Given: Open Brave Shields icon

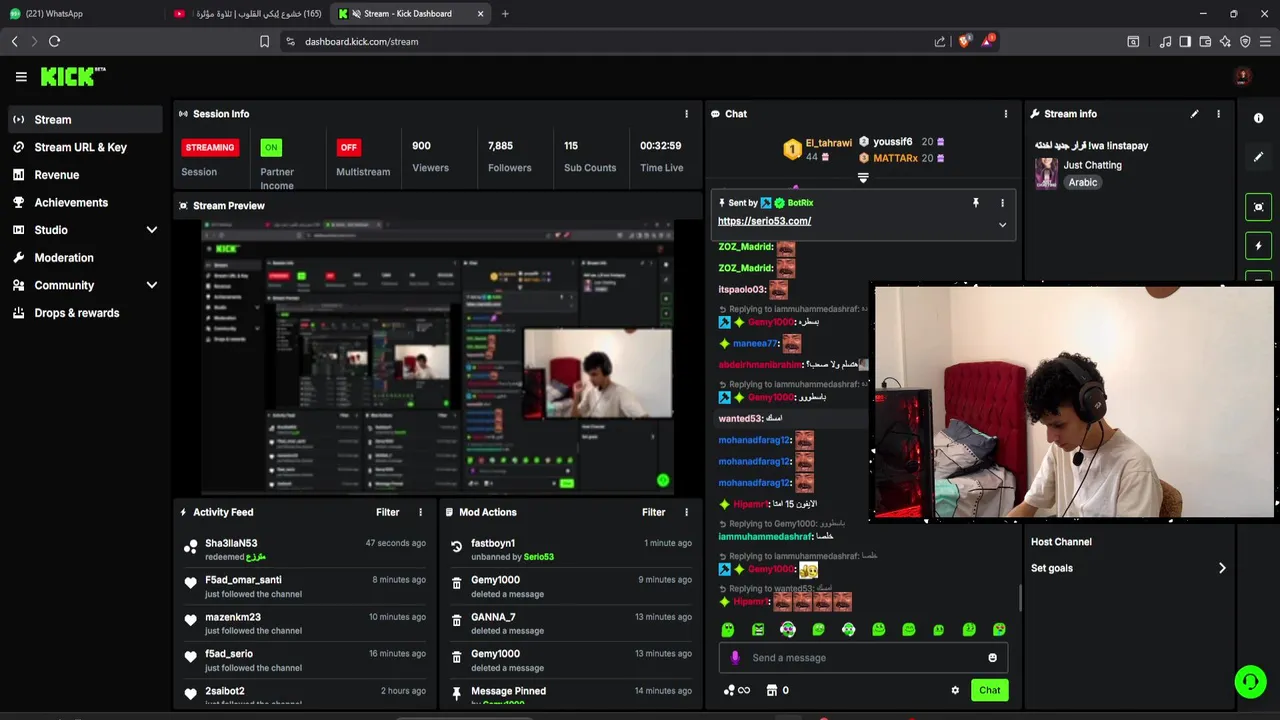Looking at the screenshot, I should 964,41.
